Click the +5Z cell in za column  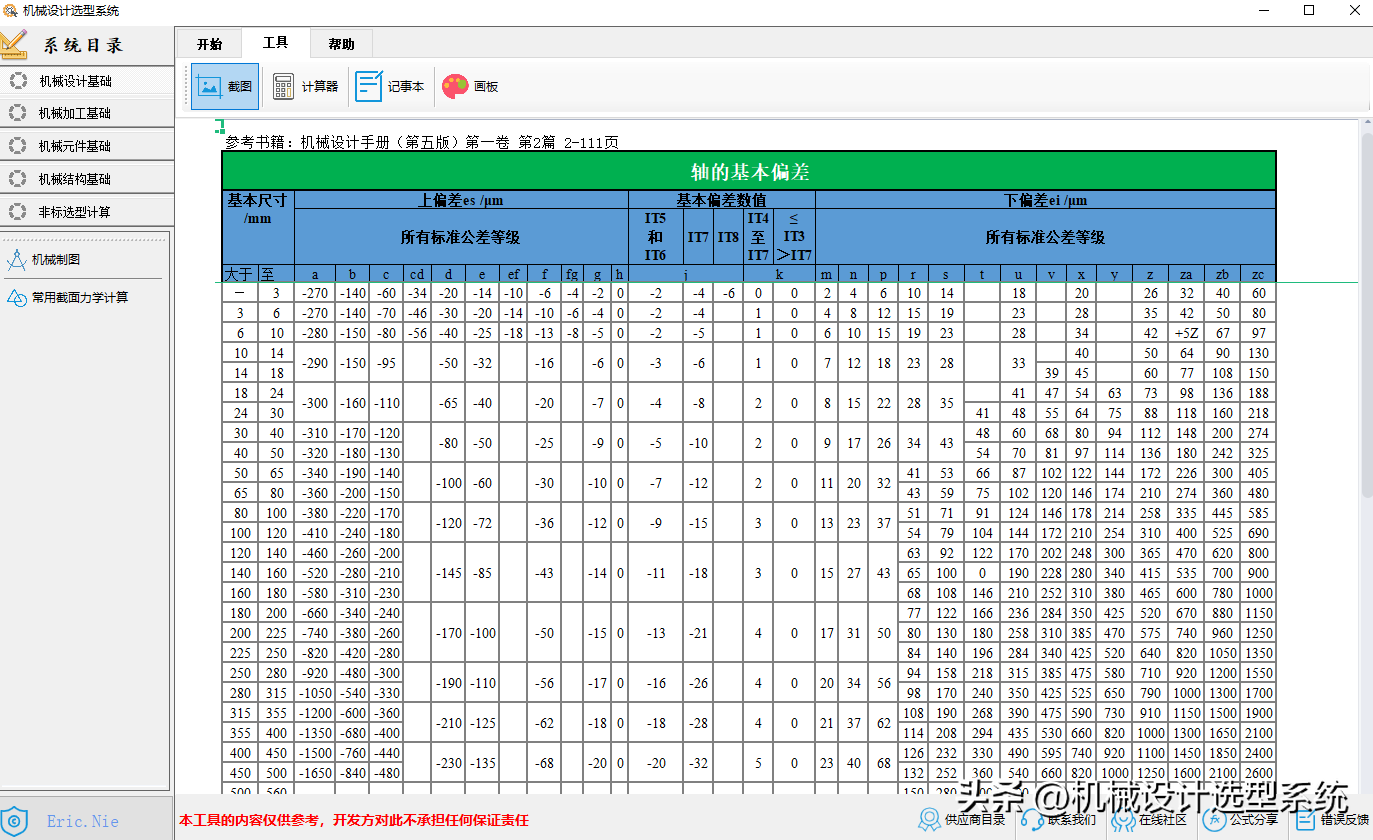[1186, 333]
